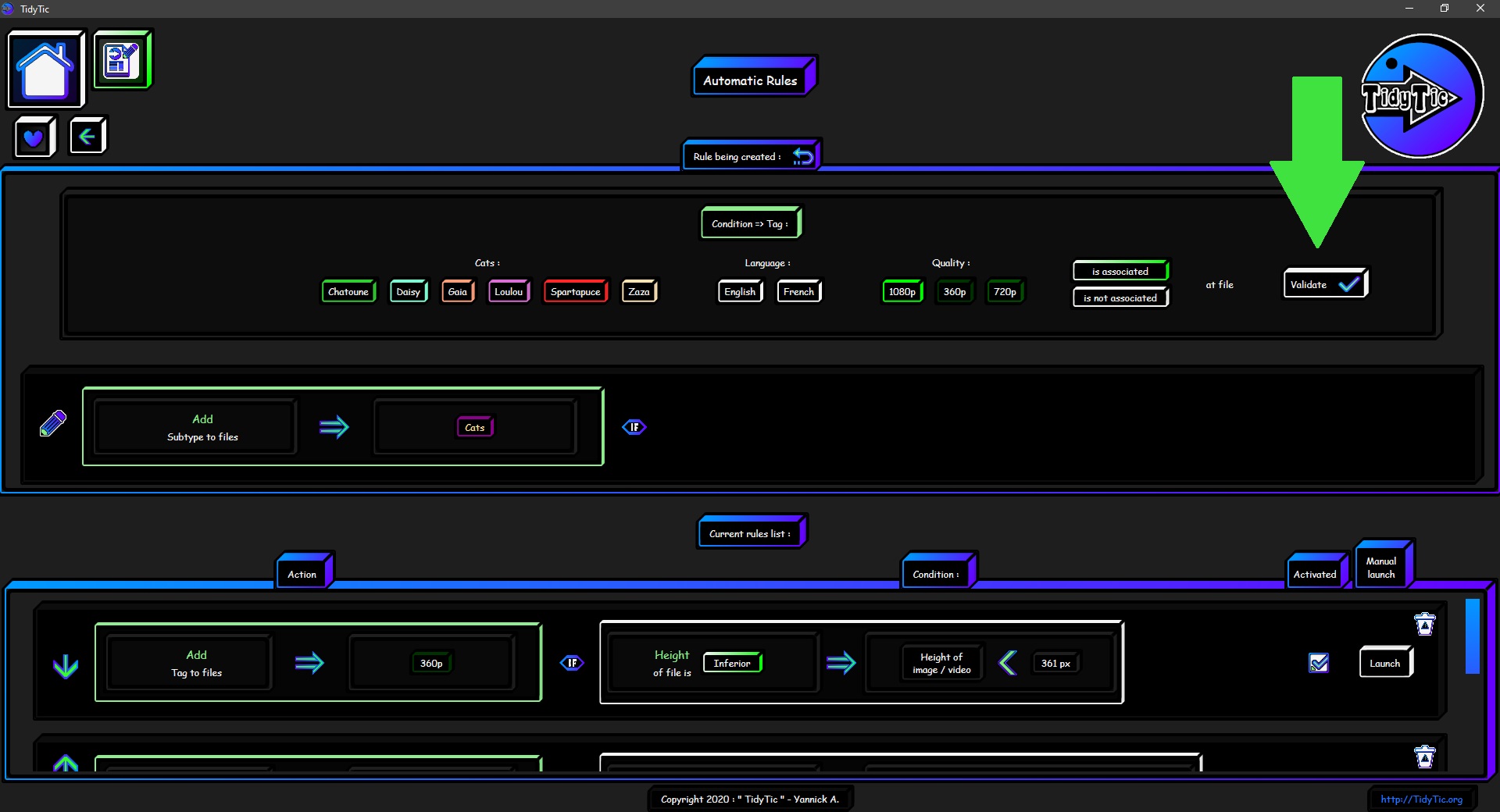This screenshot has width=1500, height=812.
Task: Click the IF condition icon beside Cats action
Action: coord(634,427)
